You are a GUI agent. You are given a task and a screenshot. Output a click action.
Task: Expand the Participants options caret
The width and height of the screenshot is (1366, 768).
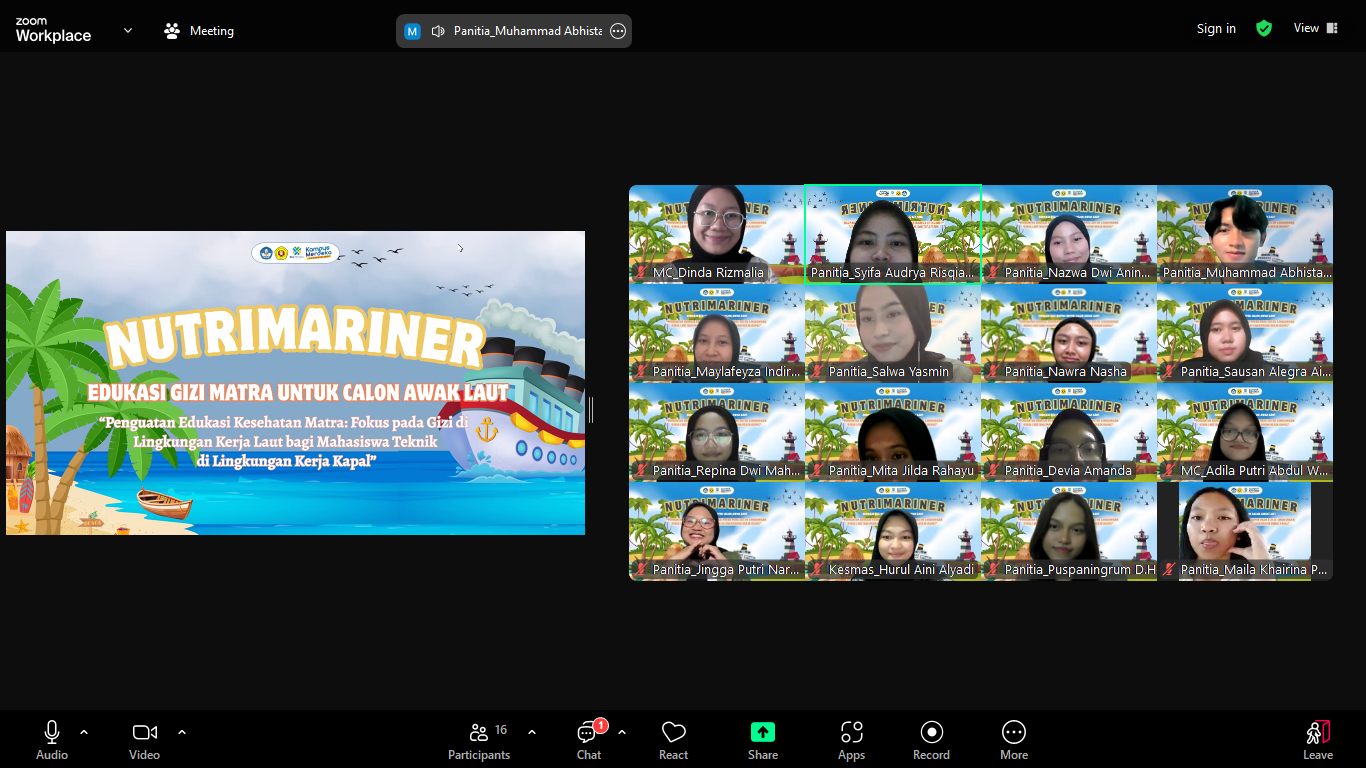click(532, 732)
